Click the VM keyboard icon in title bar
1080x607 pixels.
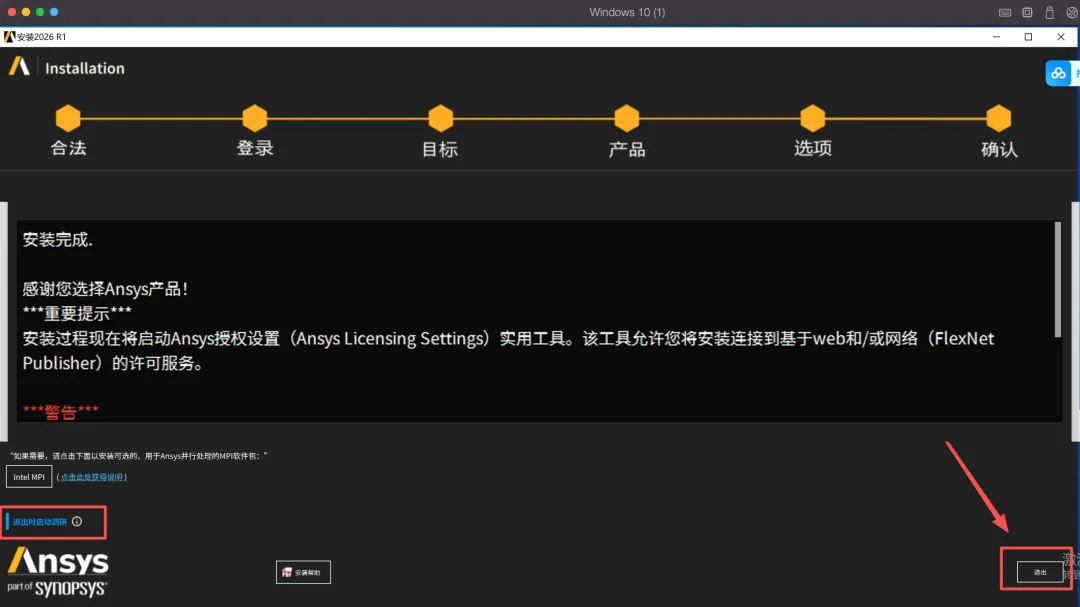pyautogui.click(x=1005, y=12)
